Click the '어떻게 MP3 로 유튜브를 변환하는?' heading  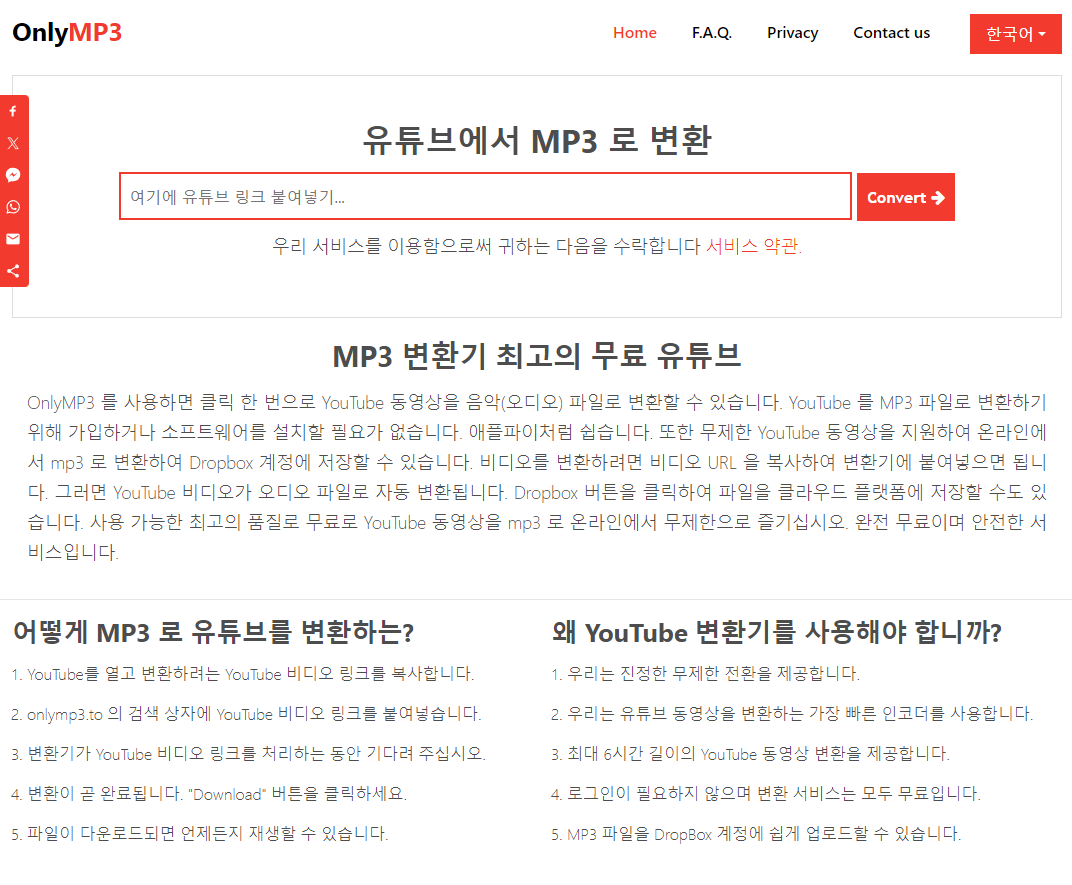[213, 632]
